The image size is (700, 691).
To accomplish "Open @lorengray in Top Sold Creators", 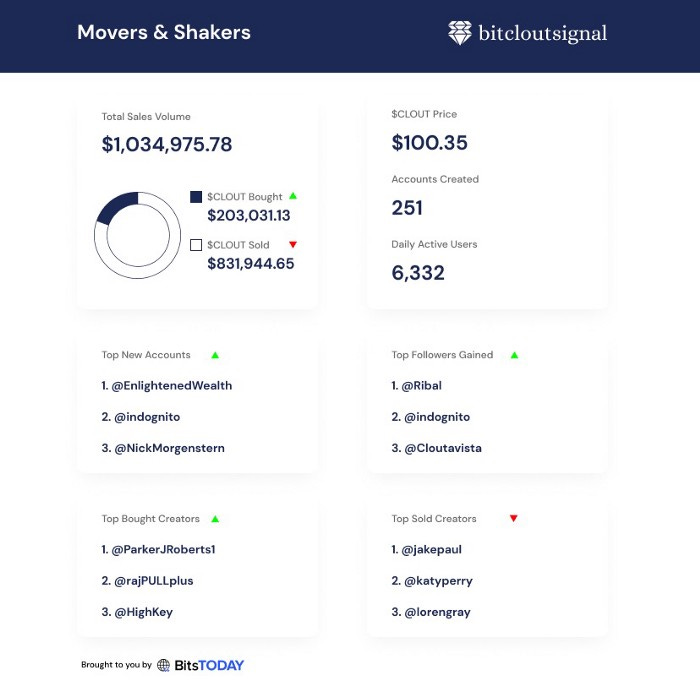I will pyautogui.click(x=431, y=612).
